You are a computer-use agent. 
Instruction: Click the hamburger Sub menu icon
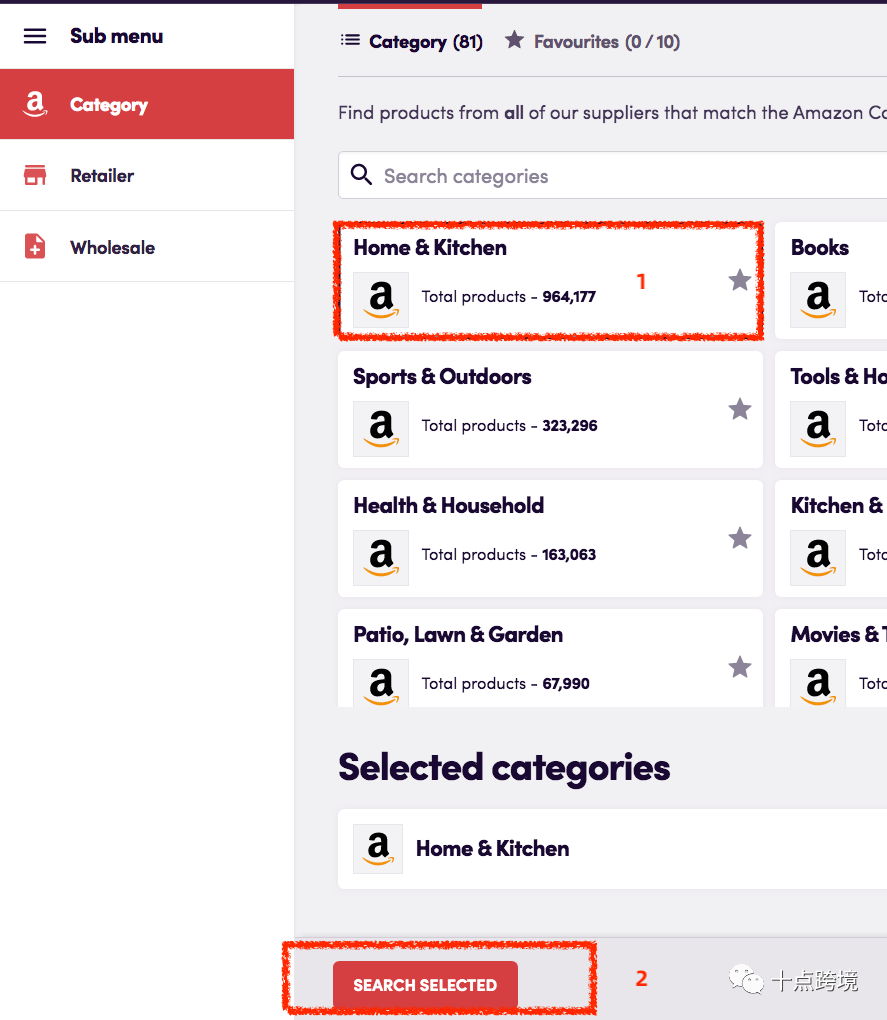[35, 36]
